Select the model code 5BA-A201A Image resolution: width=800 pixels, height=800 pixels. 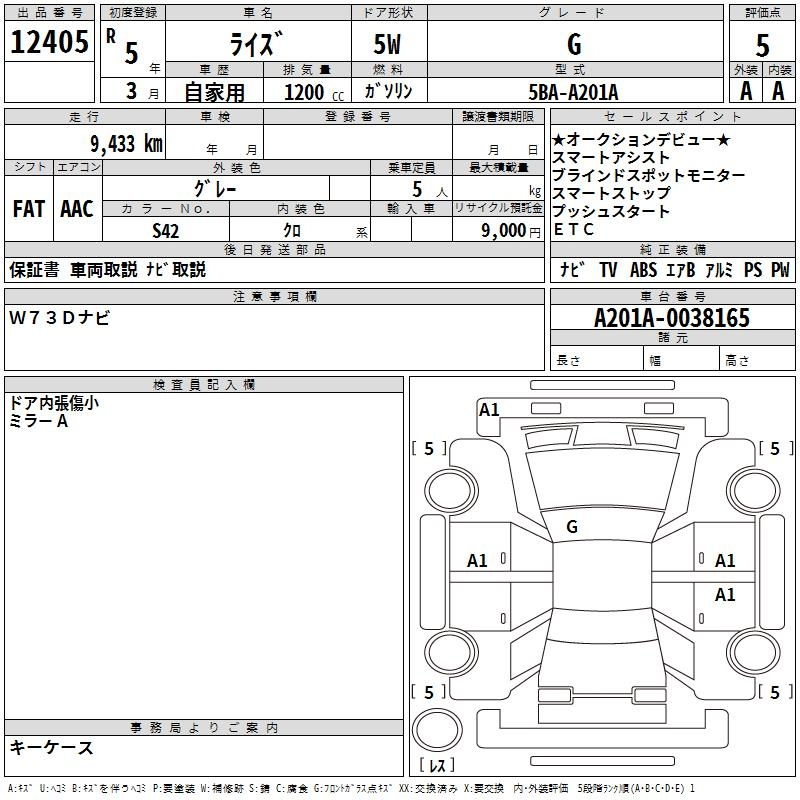tap(573, 92)
